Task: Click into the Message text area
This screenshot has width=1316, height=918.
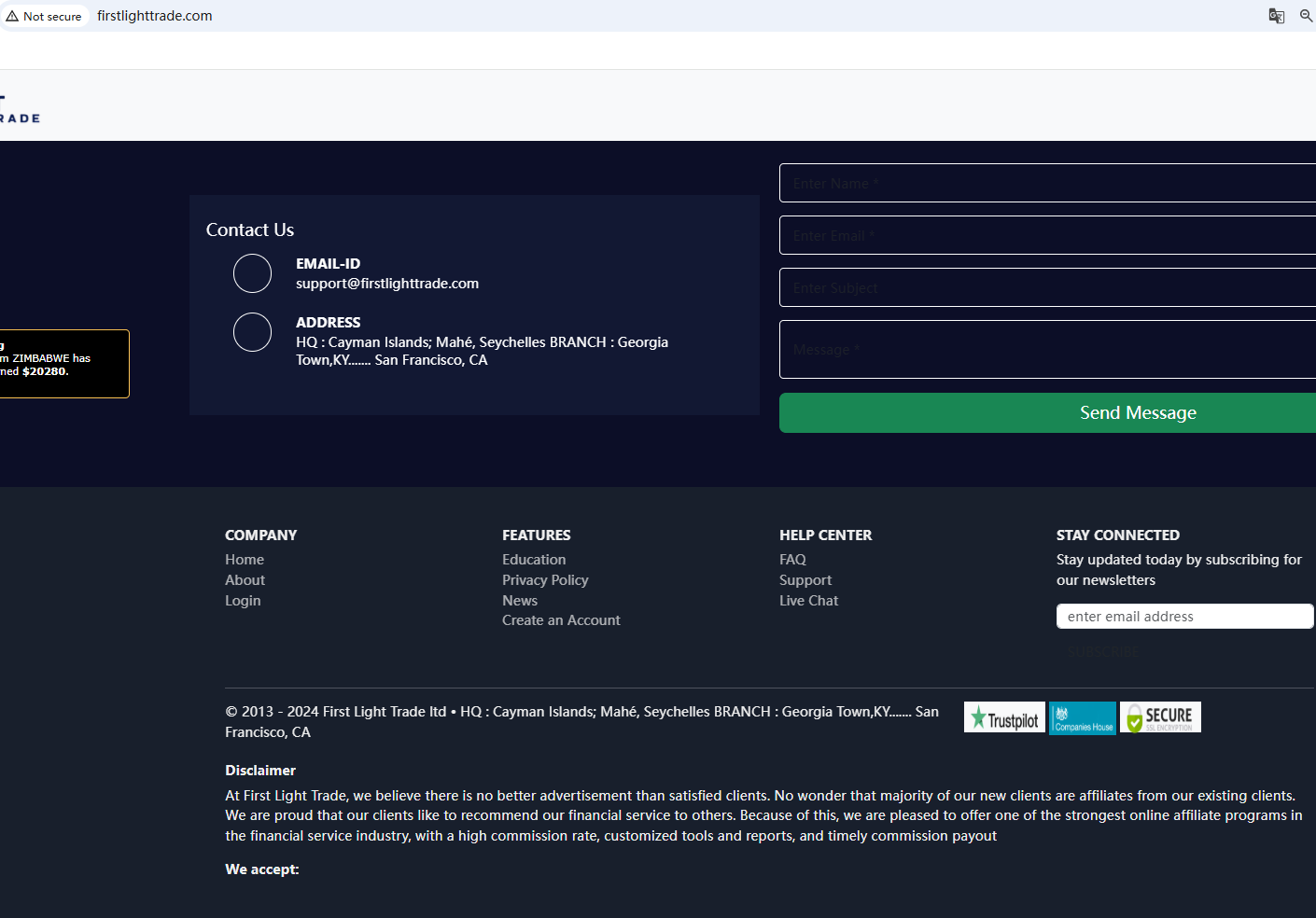Action: [1045, 349]
